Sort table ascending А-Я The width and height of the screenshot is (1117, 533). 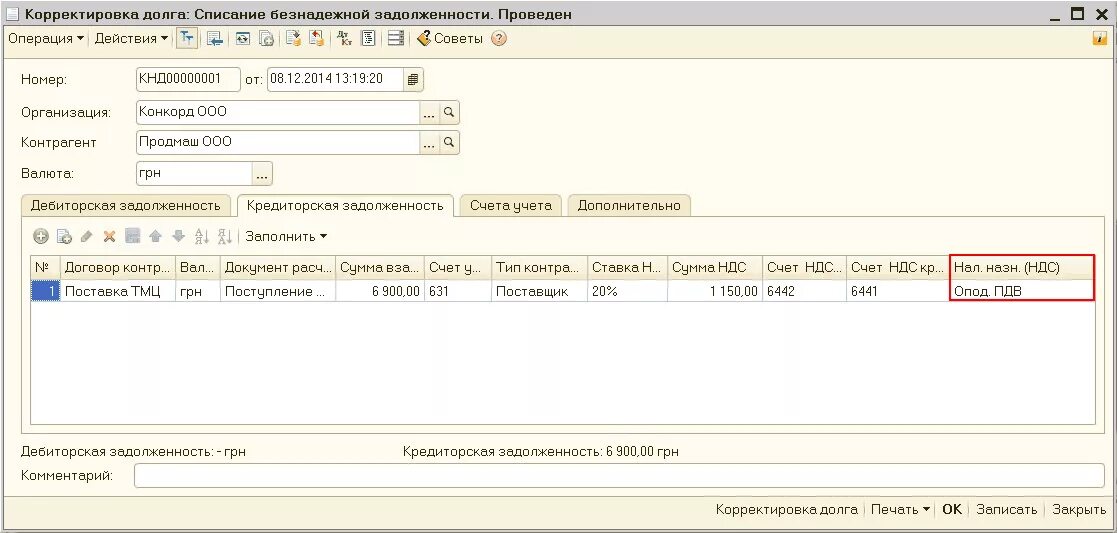click(x=202, y=237)
